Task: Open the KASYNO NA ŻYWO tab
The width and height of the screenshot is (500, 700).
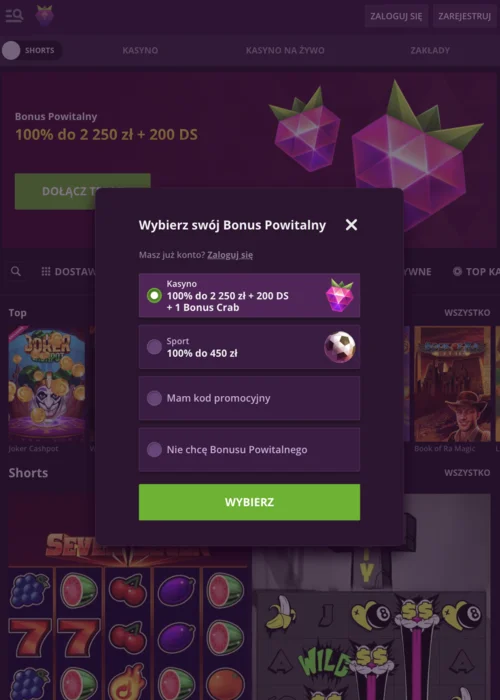Action: pos(285,50)
